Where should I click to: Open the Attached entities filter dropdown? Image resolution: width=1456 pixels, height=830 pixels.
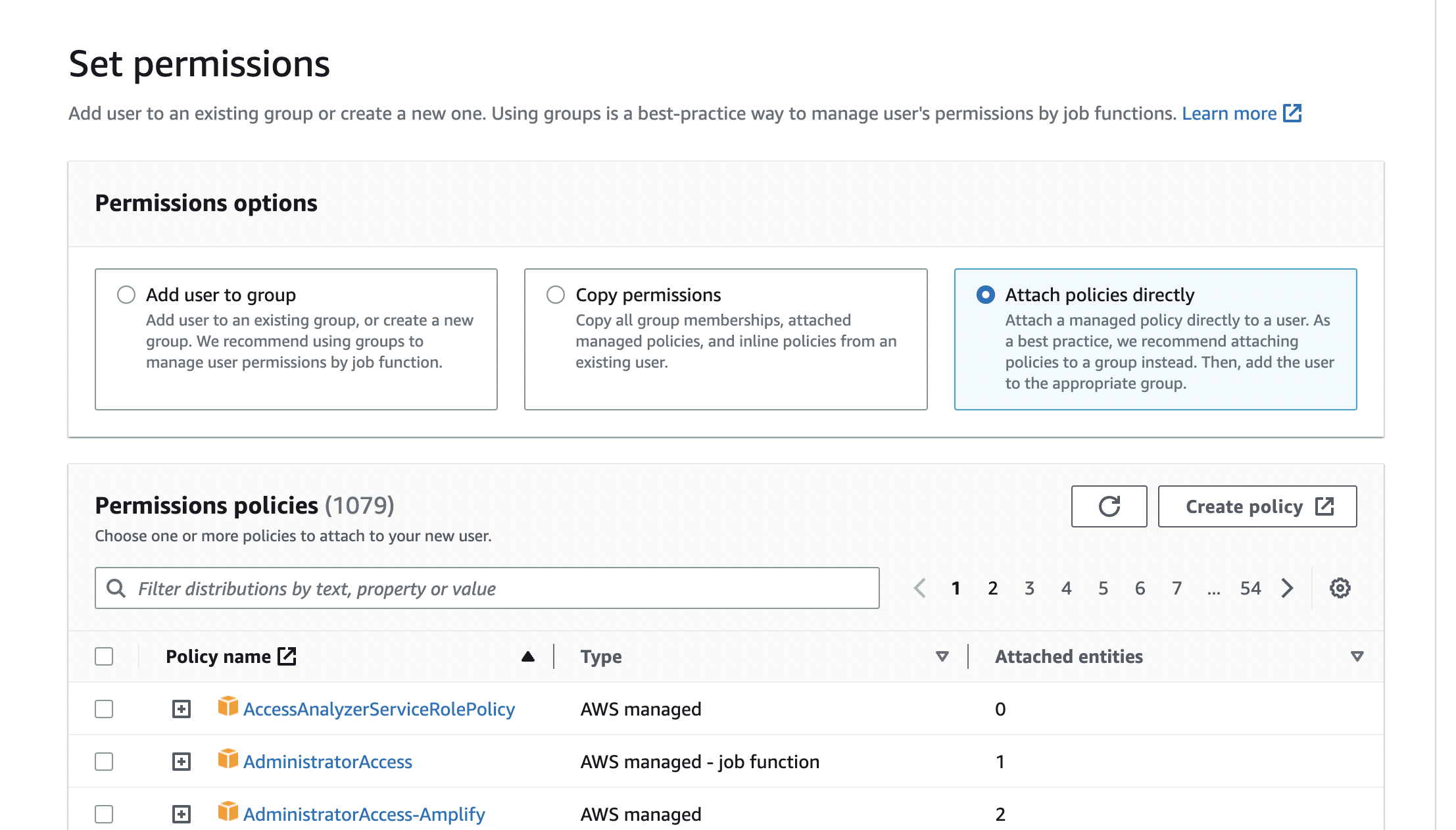(1355, 656)
